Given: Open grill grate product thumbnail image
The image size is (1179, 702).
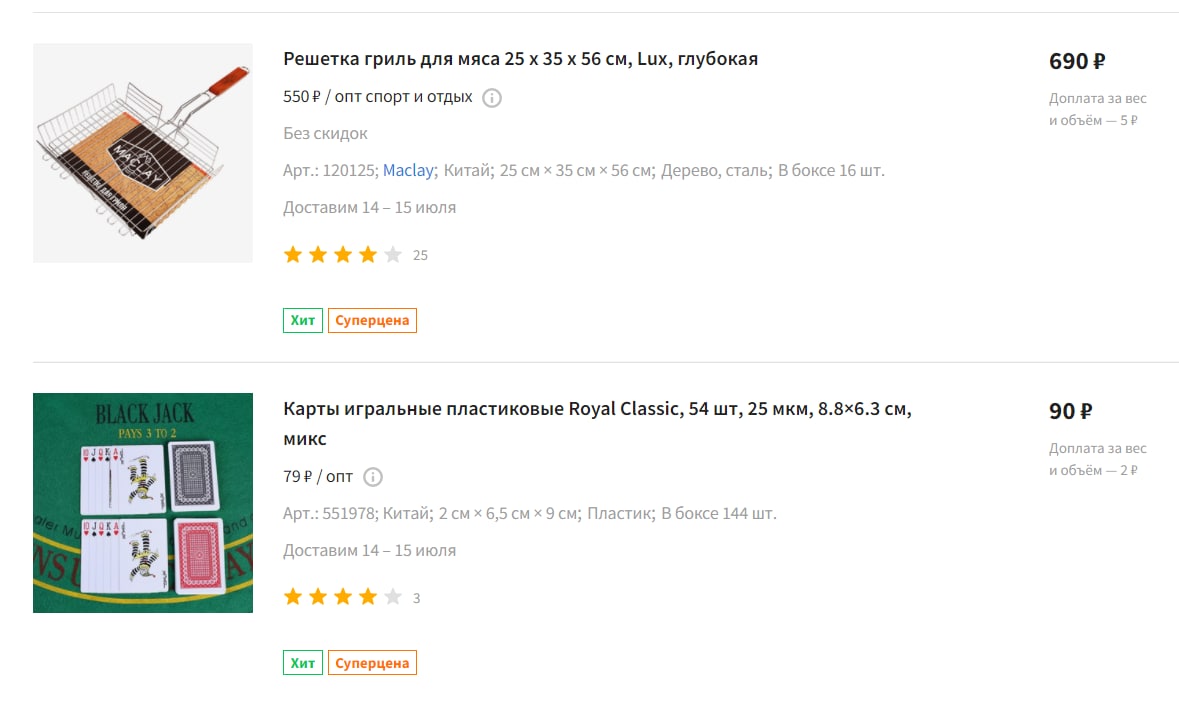Looking at the screenshot, I should point(143,153).
